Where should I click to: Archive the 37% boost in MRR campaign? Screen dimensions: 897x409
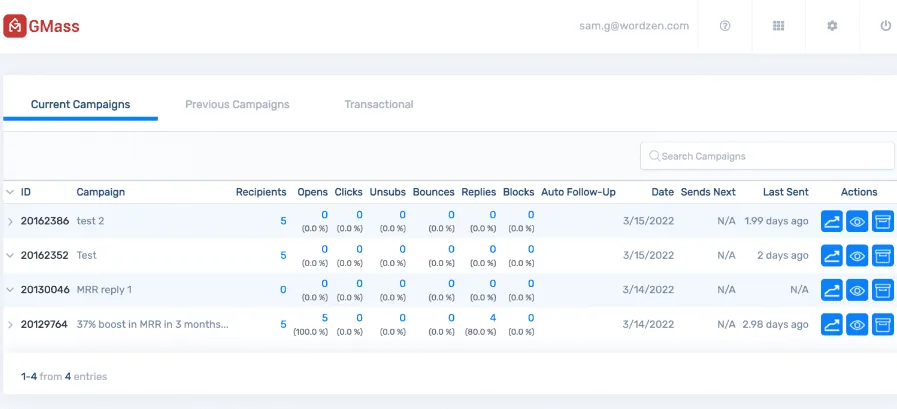point(882,324)
